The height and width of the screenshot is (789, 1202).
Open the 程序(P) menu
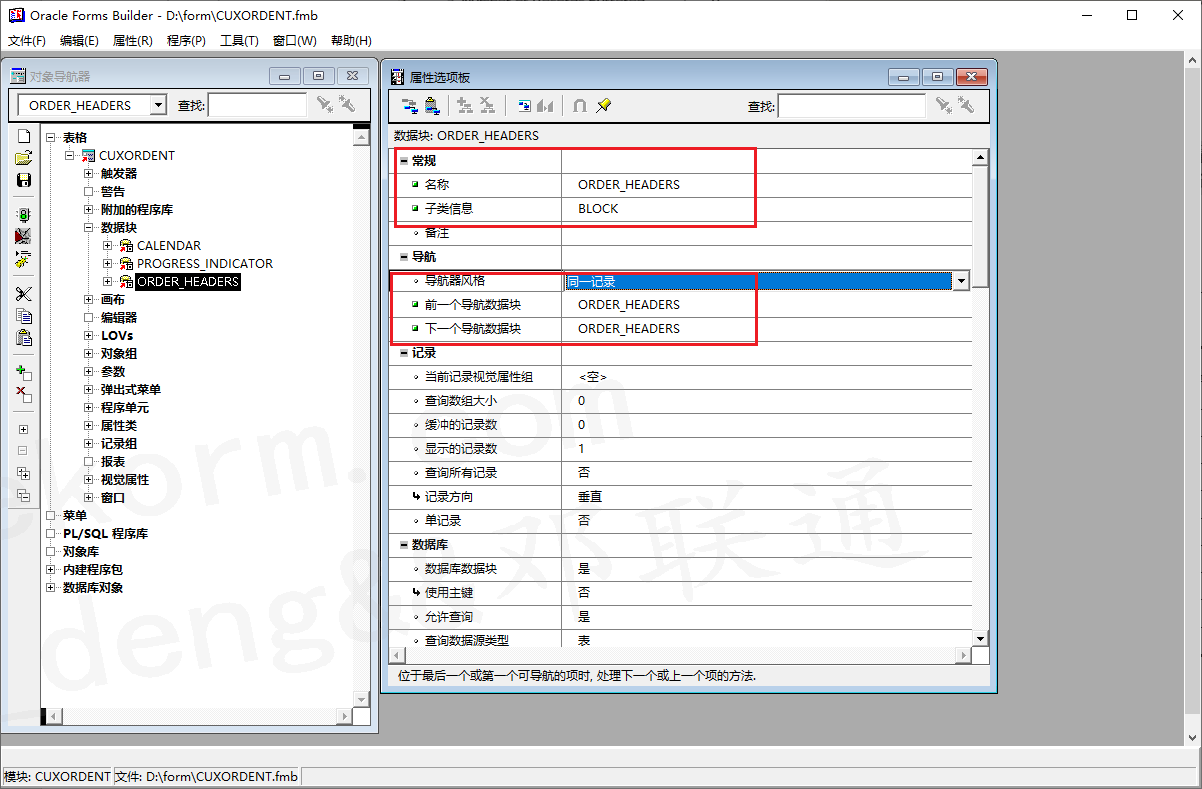pyautogui.click(x=185, y=40)
